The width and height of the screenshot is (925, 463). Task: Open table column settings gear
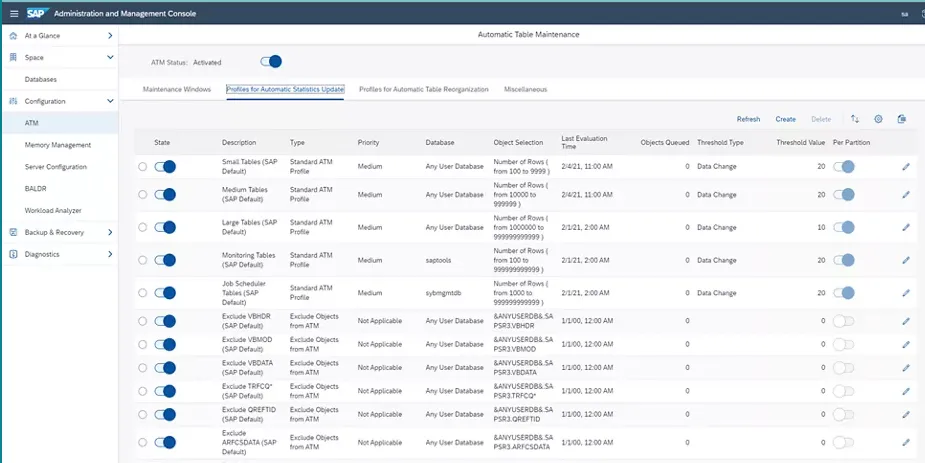(x=878, y=119)
